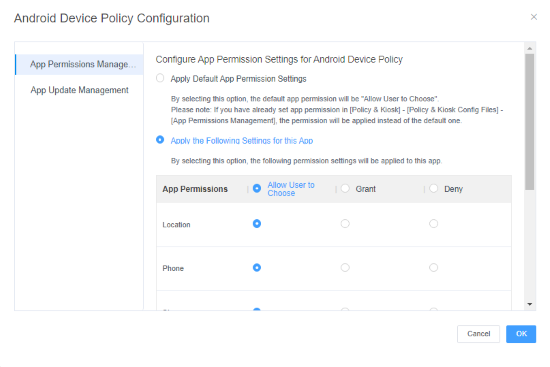This screenshot has width=550, height=367.
Task: Click the Grant column label text
Action: [x=365, y=189]
